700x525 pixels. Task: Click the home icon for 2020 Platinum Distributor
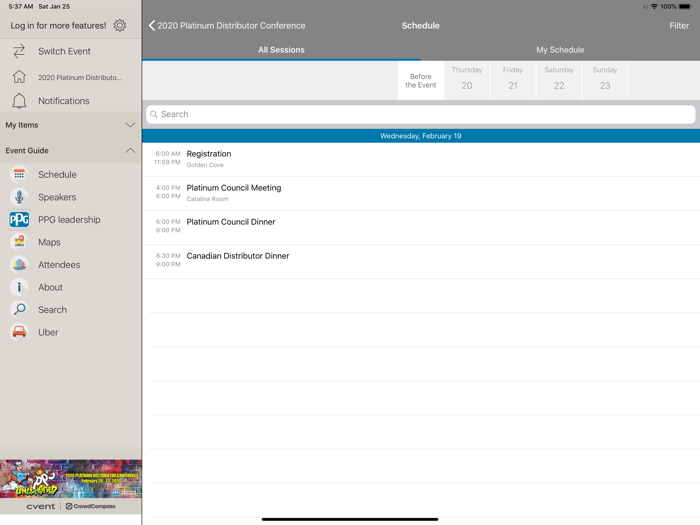click(x=19, y=77)
